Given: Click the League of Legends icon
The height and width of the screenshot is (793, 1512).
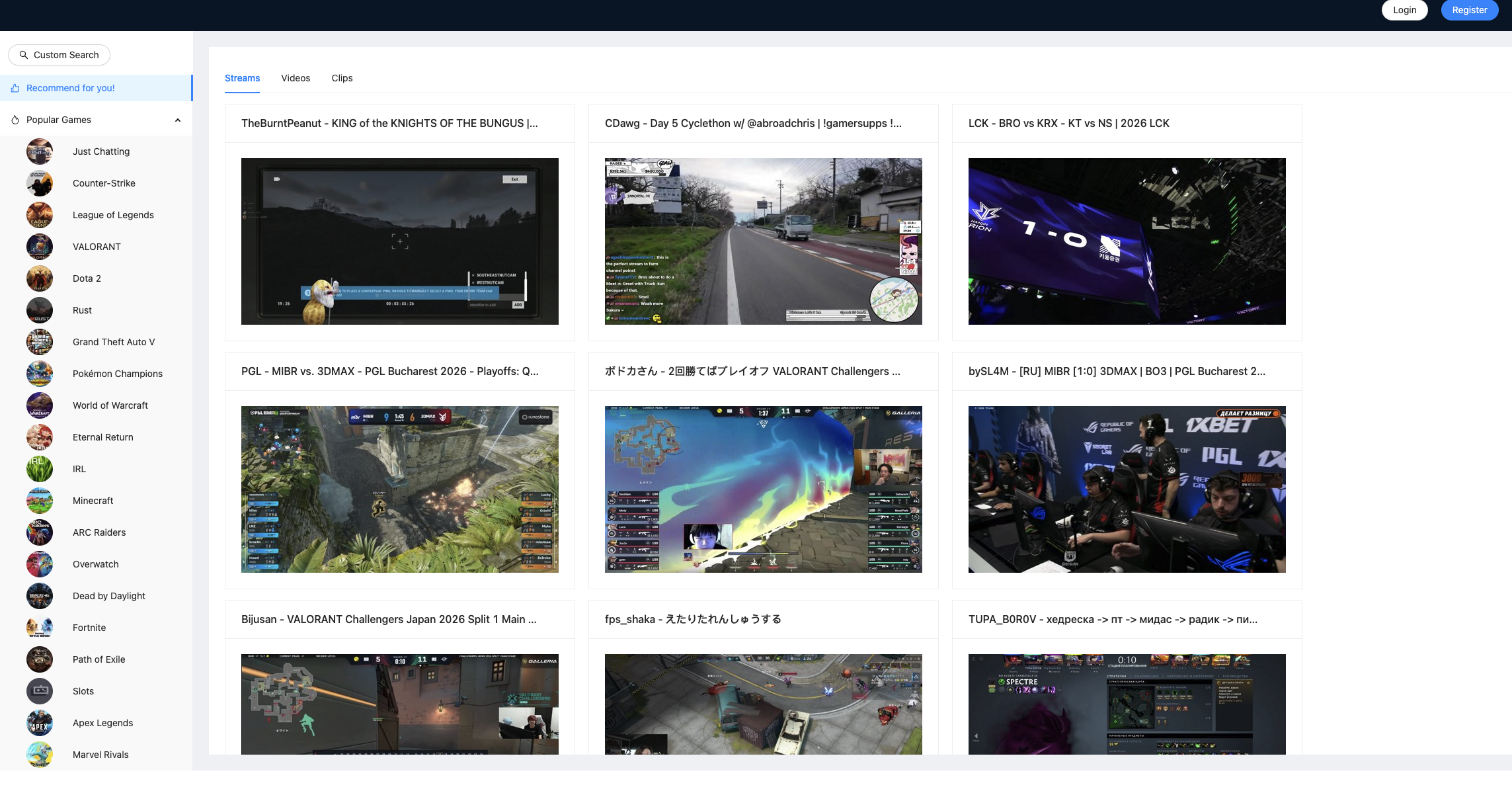Looking at the screenshot, I should pyautogui.click(x=40, y=215).
